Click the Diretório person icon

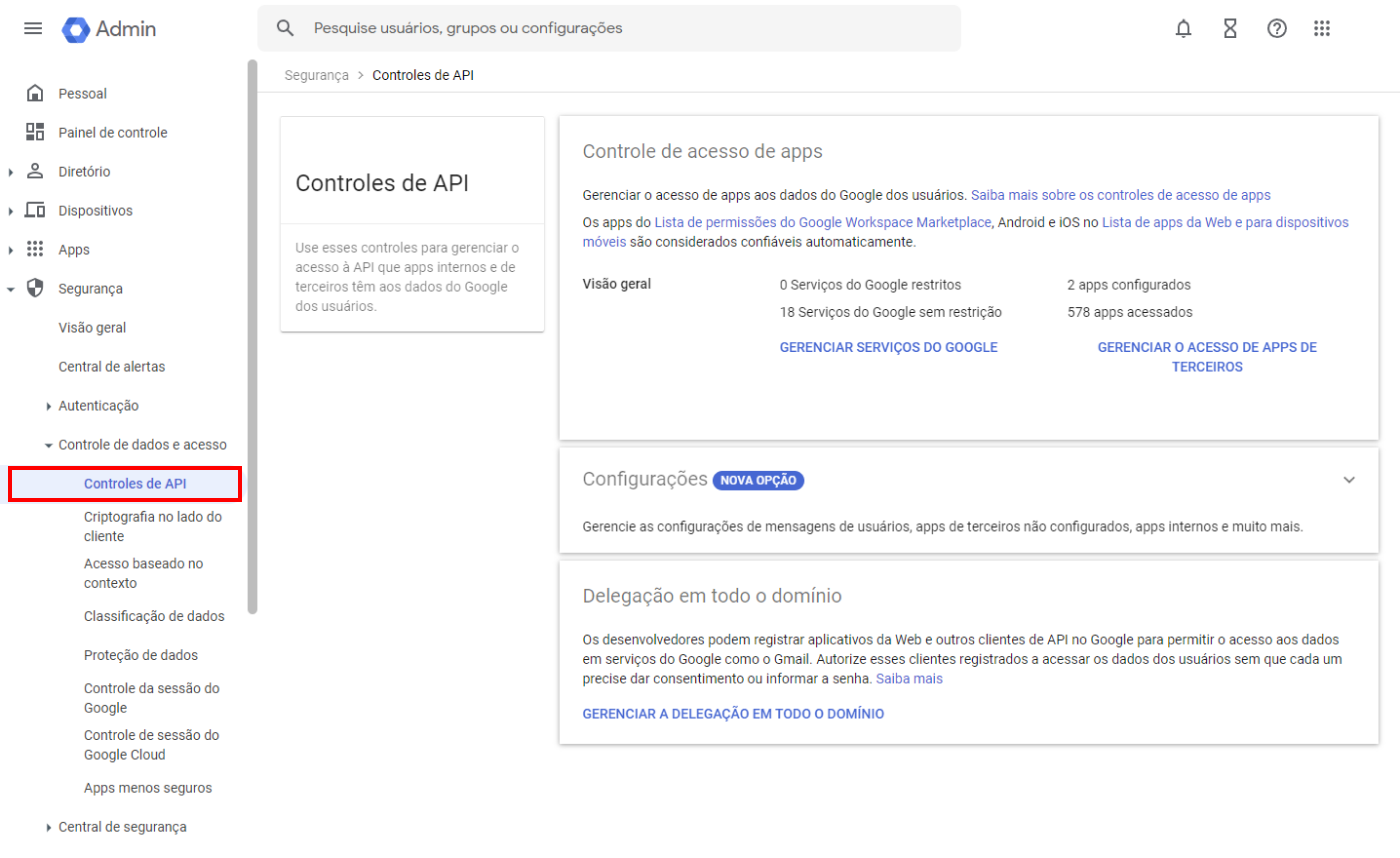(35, 171)
